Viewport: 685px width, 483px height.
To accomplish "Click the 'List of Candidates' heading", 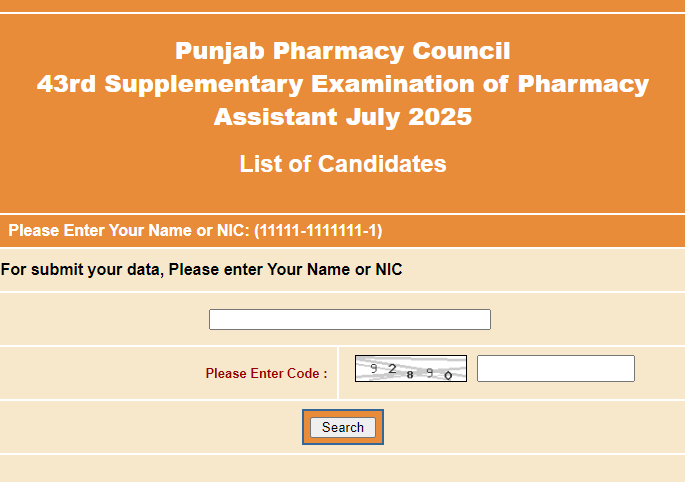I will [x=343, y=164].
